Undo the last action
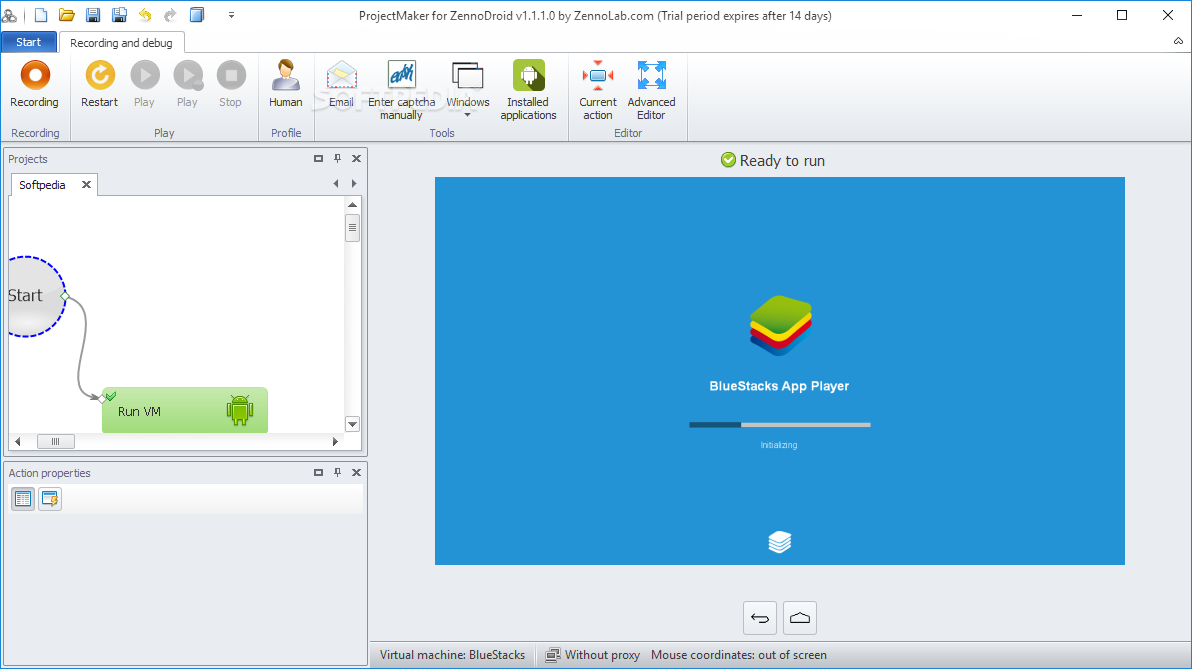The height and width of the screenshot is (669, 1192). [145, 14]
